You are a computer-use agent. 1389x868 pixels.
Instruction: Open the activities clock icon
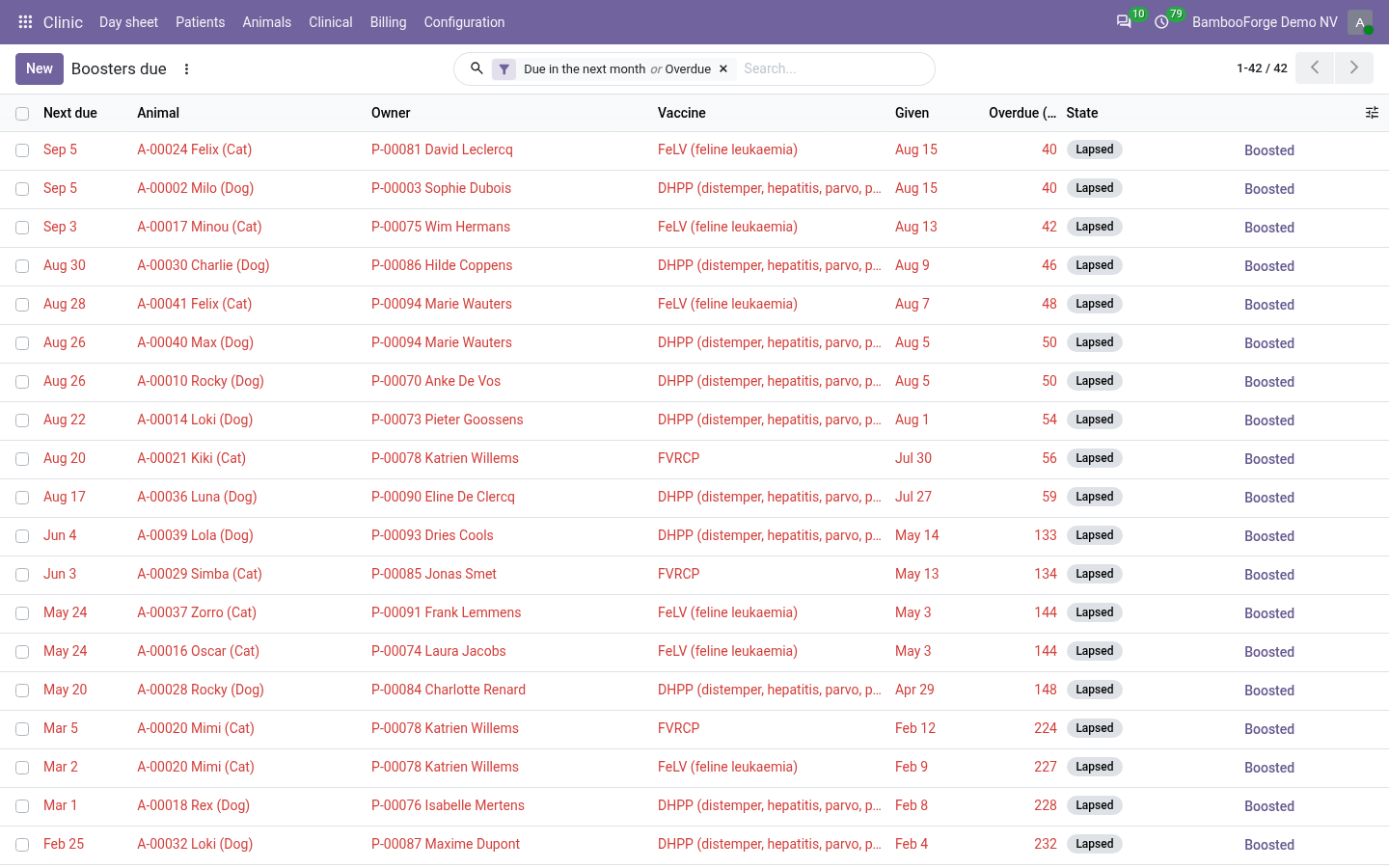pyautogui.click(x=1161, y=22)
